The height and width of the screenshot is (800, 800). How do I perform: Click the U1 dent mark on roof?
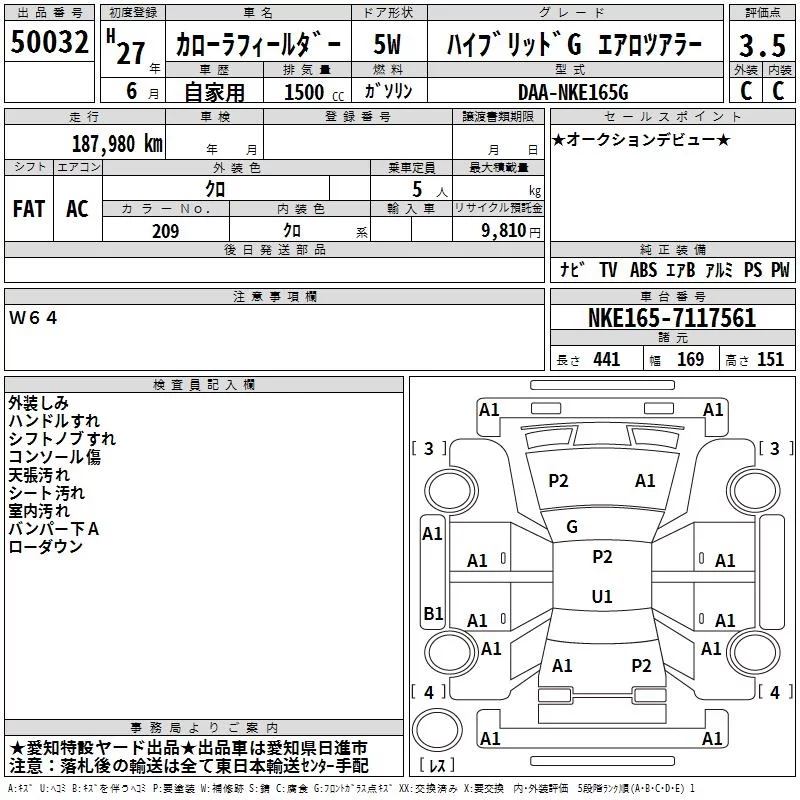(x=602, y=596)
